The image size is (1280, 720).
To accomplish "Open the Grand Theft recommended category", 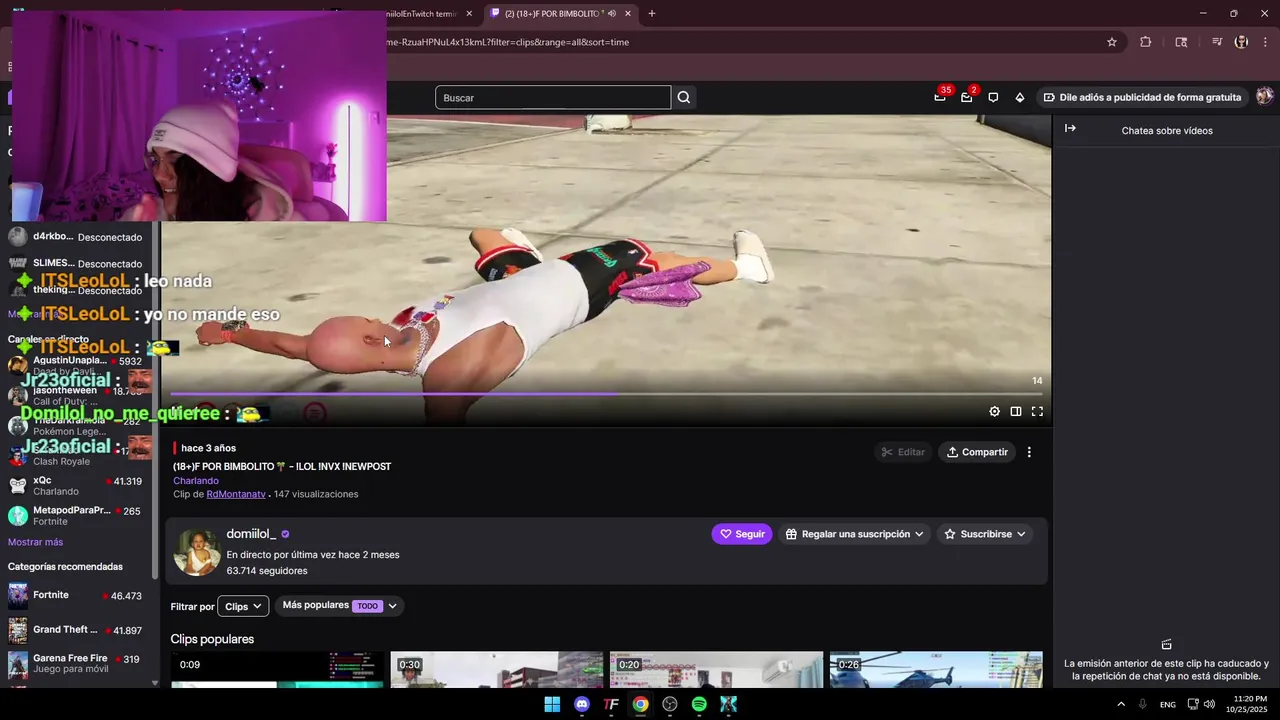I will tap(76, 630).
